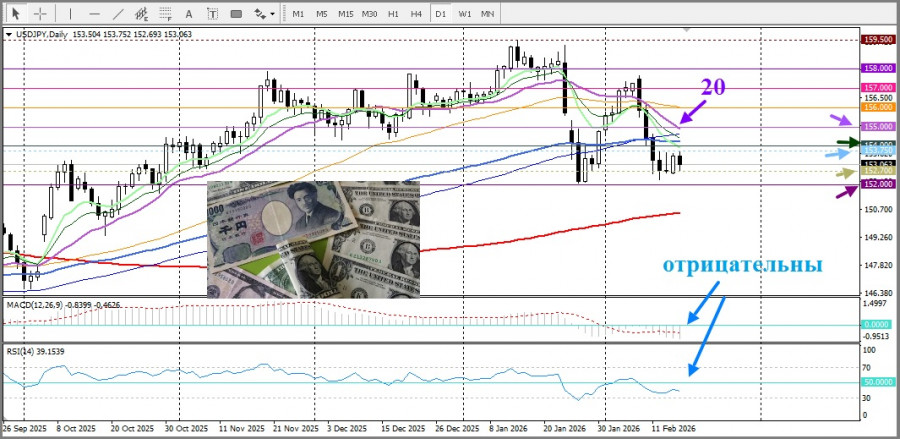Select the vertical line drawing tool
The image size is (900, 439).
click(71, 13)
